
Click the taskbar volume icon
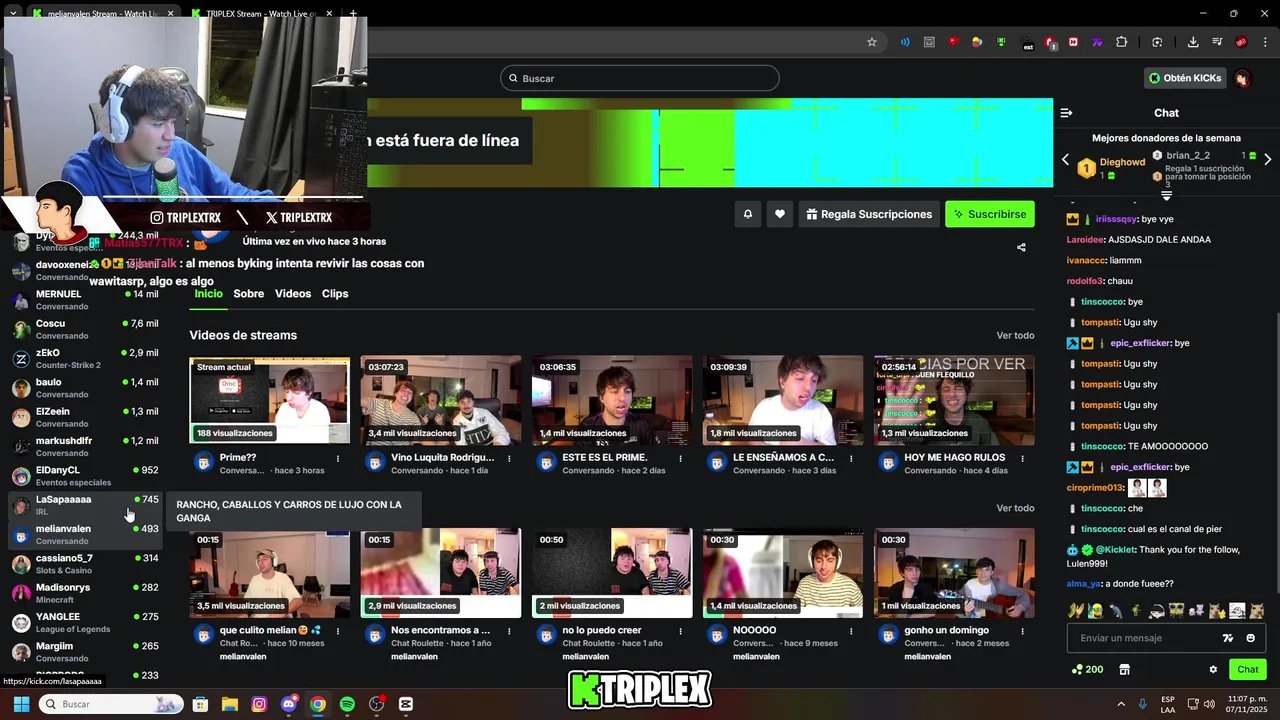1210,704
